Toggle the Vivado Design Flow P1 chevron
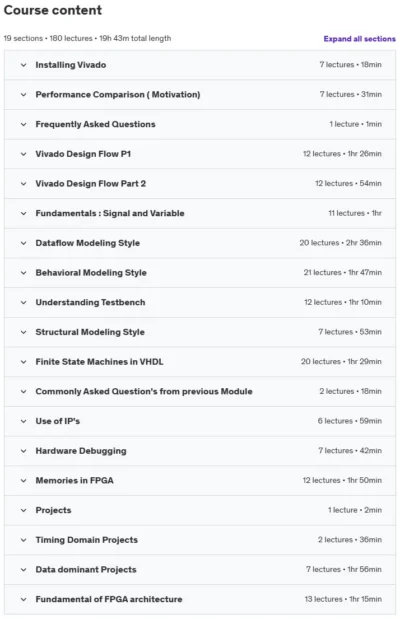400x619 pixels. click(x=24, y=154)
